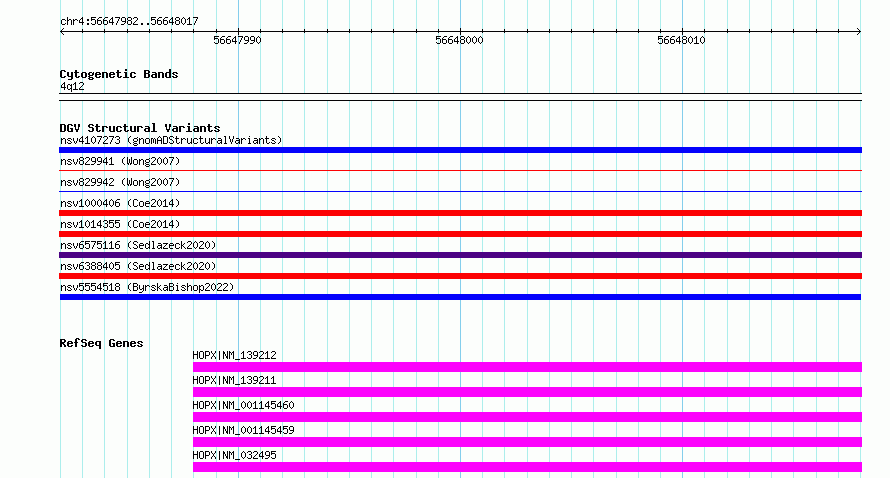The width and height of the screenshot is (890, 478).
Task: Click the HOPX|NM_001145459 transcript label
Action: click(x=244, y=430)
